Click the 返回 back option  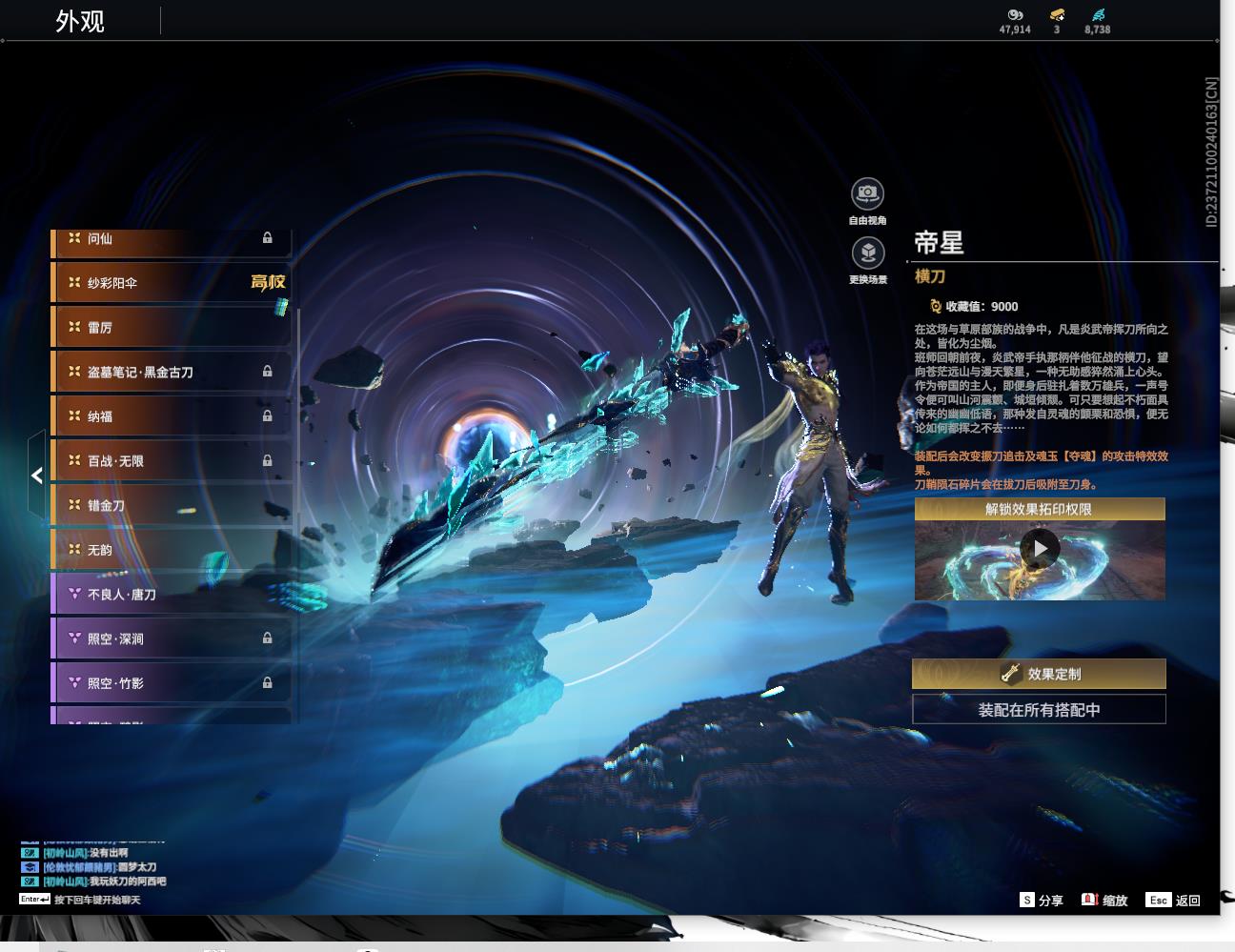1174,900
